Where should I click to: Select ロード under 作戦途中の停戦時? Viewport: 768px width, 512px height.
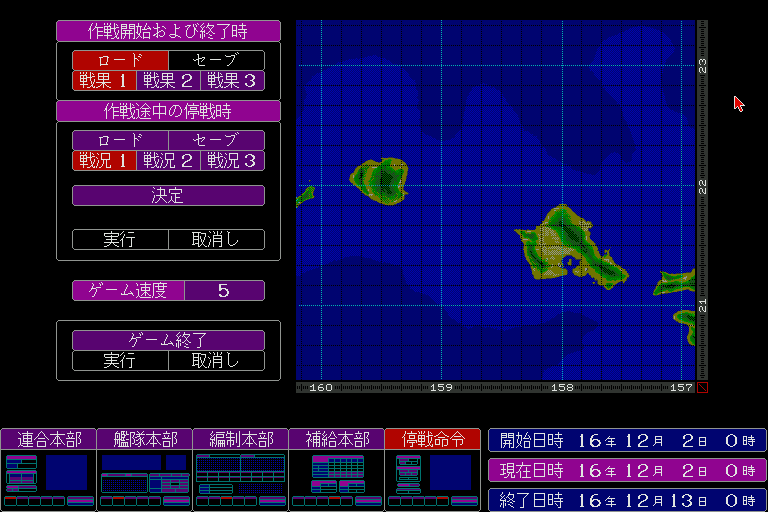(x=120, y=141)
